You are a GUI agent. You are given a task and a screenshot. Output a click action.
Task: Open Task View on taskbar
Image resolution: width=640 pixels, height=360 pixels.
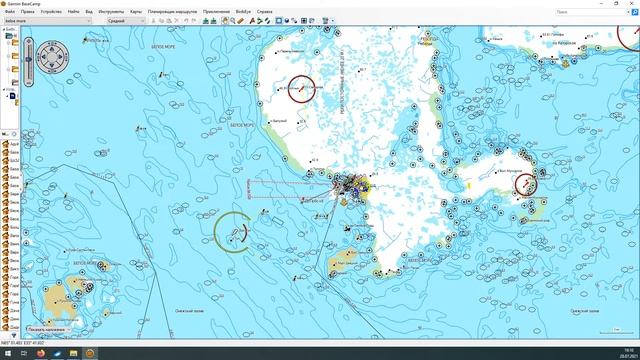point(24,353)
